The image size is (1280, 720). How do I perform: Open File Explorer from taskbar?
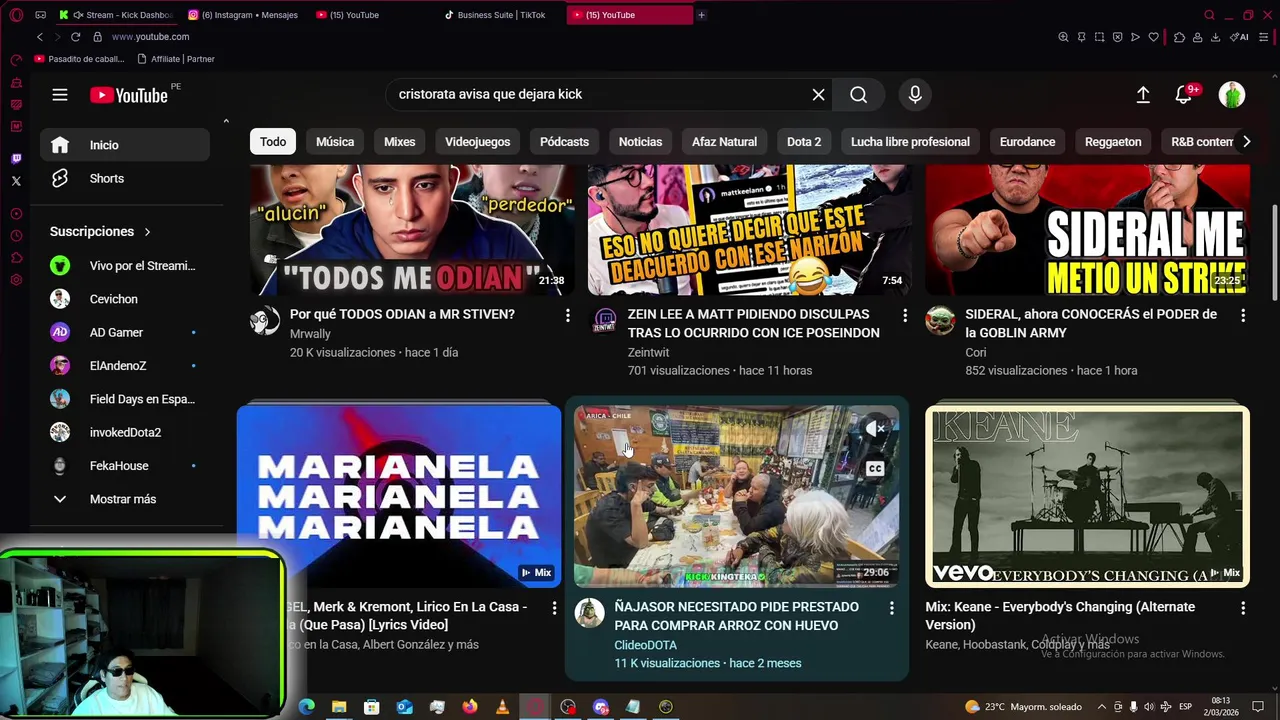coord(339,707)
